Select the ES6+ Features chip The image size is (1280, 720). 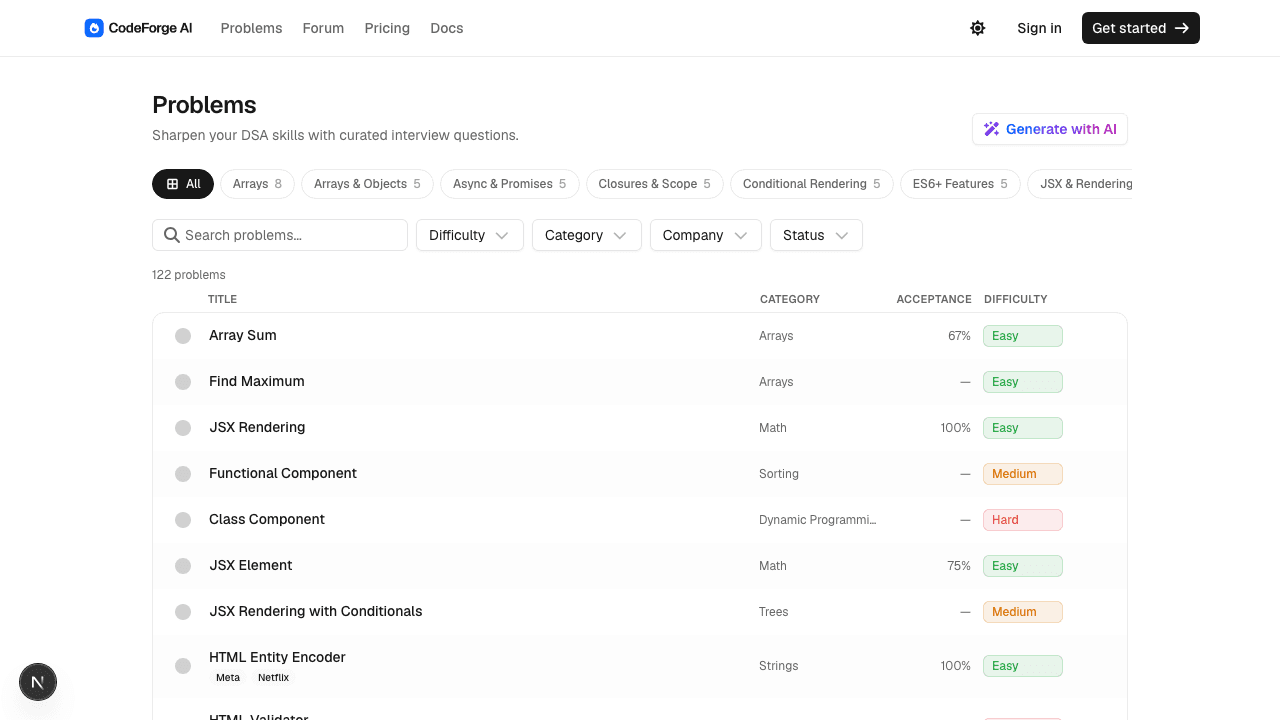tap(960, 184)
